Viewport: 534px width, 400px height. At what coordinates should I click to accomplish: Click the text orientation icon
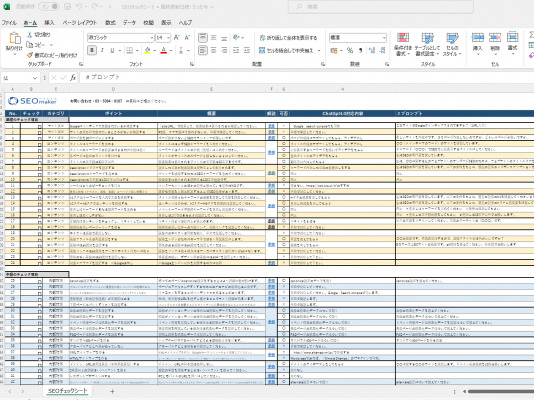tap(237, 37)
